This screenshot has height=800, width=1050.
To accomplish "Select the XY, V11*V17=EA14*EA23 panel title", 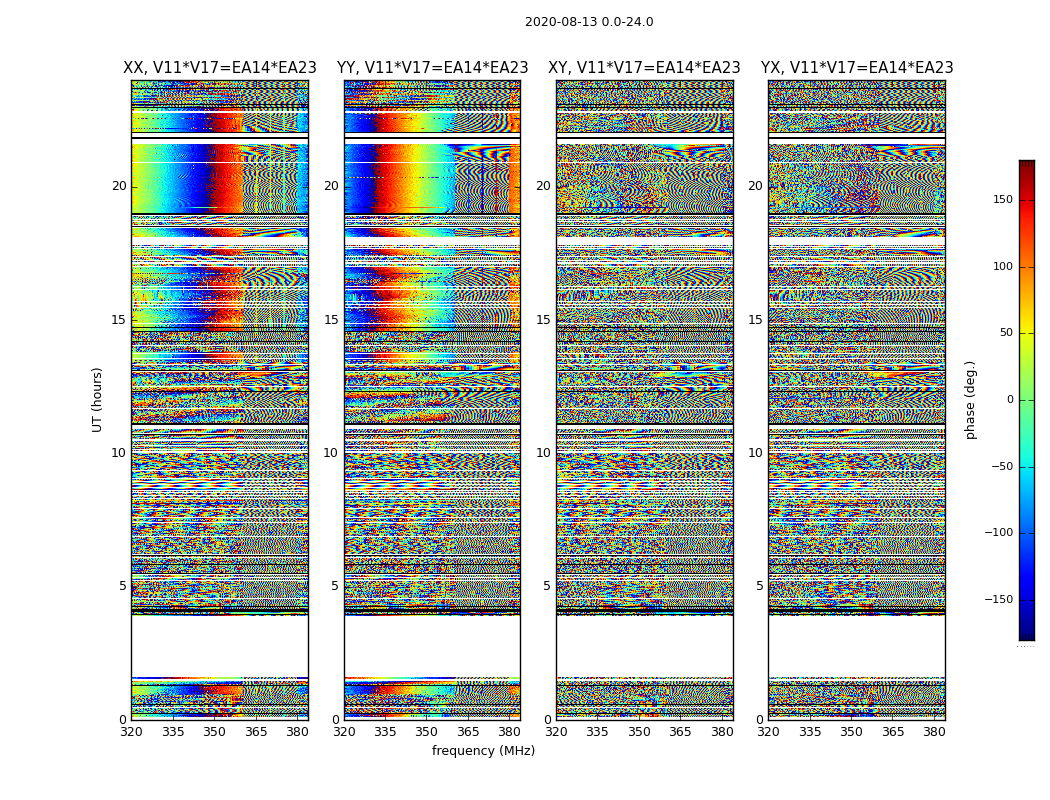I will click(x=644, y=68).
